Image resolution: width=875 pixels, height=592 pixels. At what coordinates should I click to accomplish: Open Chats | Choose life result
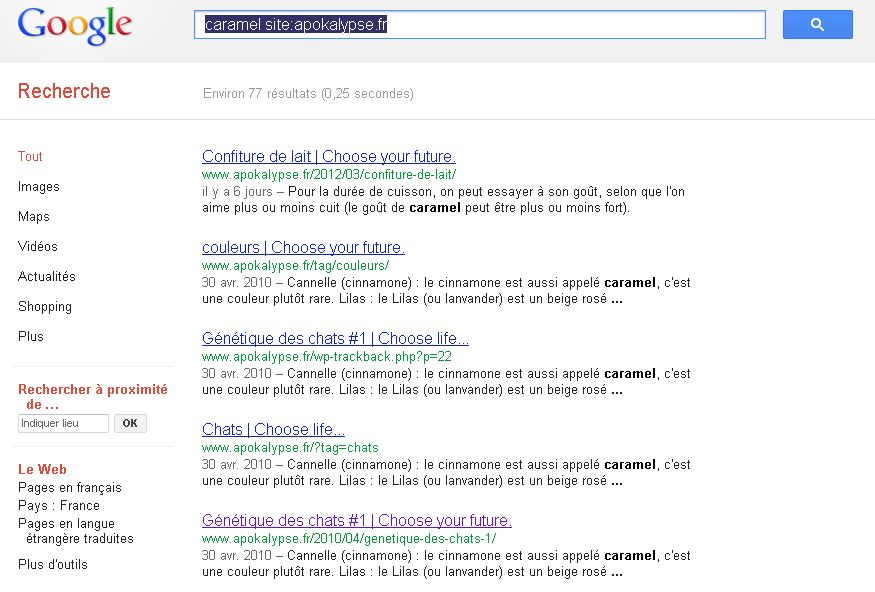click(x=273, y=429)
